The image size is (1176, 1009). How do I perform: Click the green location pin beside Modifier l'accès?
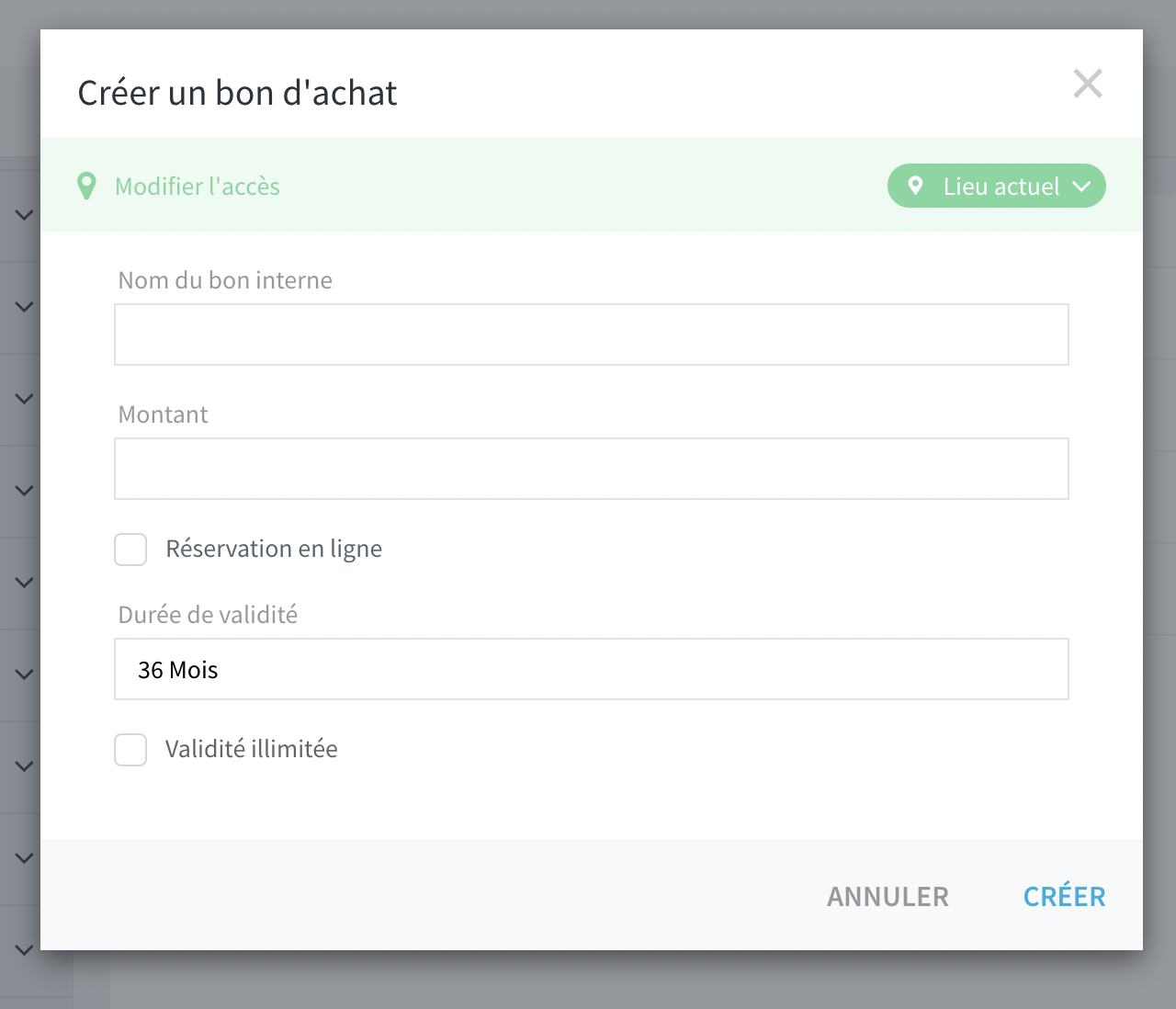[86, 187]
